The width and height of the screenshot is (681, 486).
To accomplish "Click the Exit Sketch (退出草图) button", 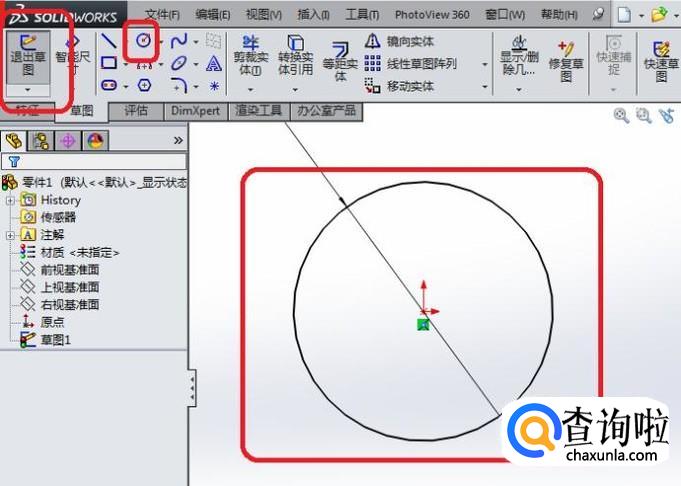I will [x=28, y=56].
